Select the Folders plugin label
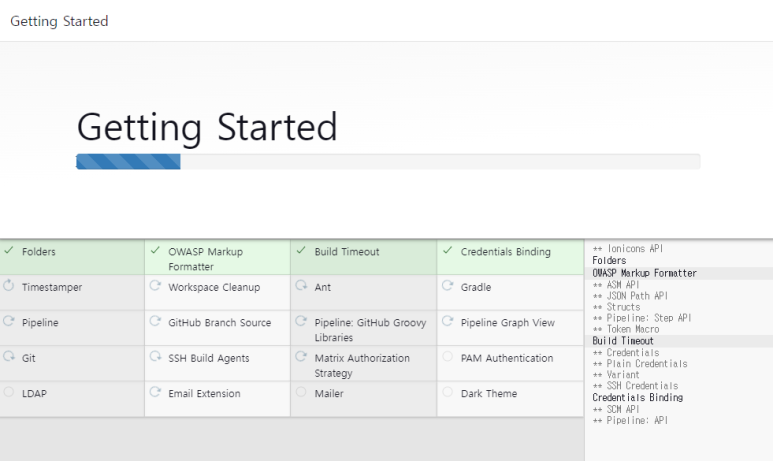This screenshot has width=773, height=461. (x=39, y=251)
